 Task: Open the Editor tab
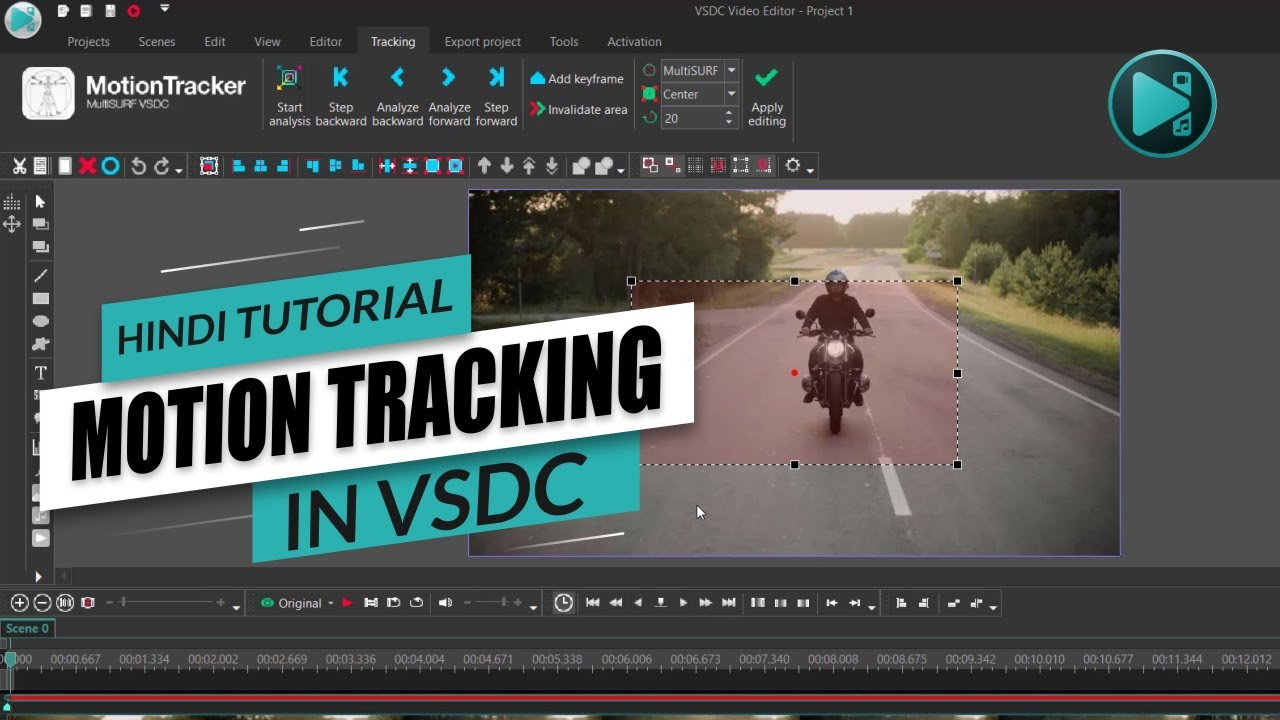[326, 42]
